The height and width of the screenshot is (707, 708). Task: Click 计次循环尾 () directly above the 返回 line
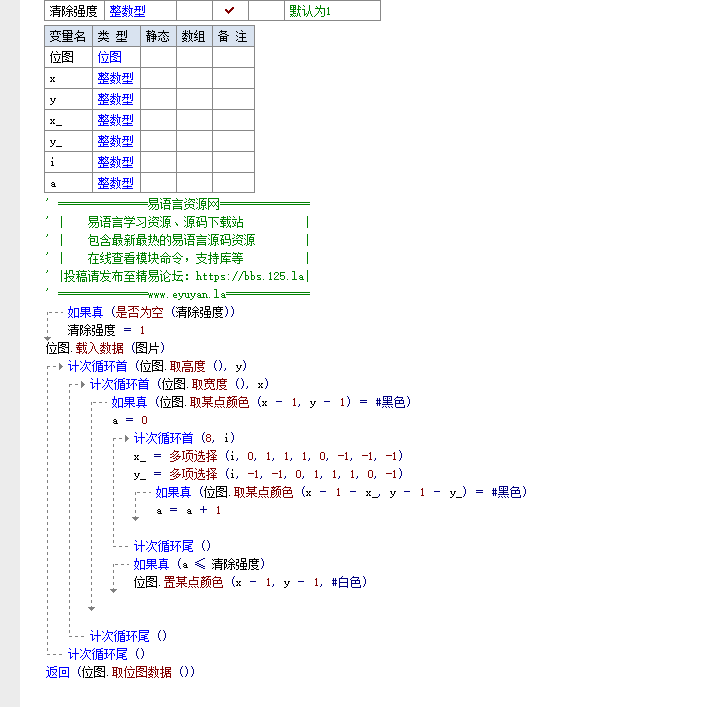pos(107,654)
